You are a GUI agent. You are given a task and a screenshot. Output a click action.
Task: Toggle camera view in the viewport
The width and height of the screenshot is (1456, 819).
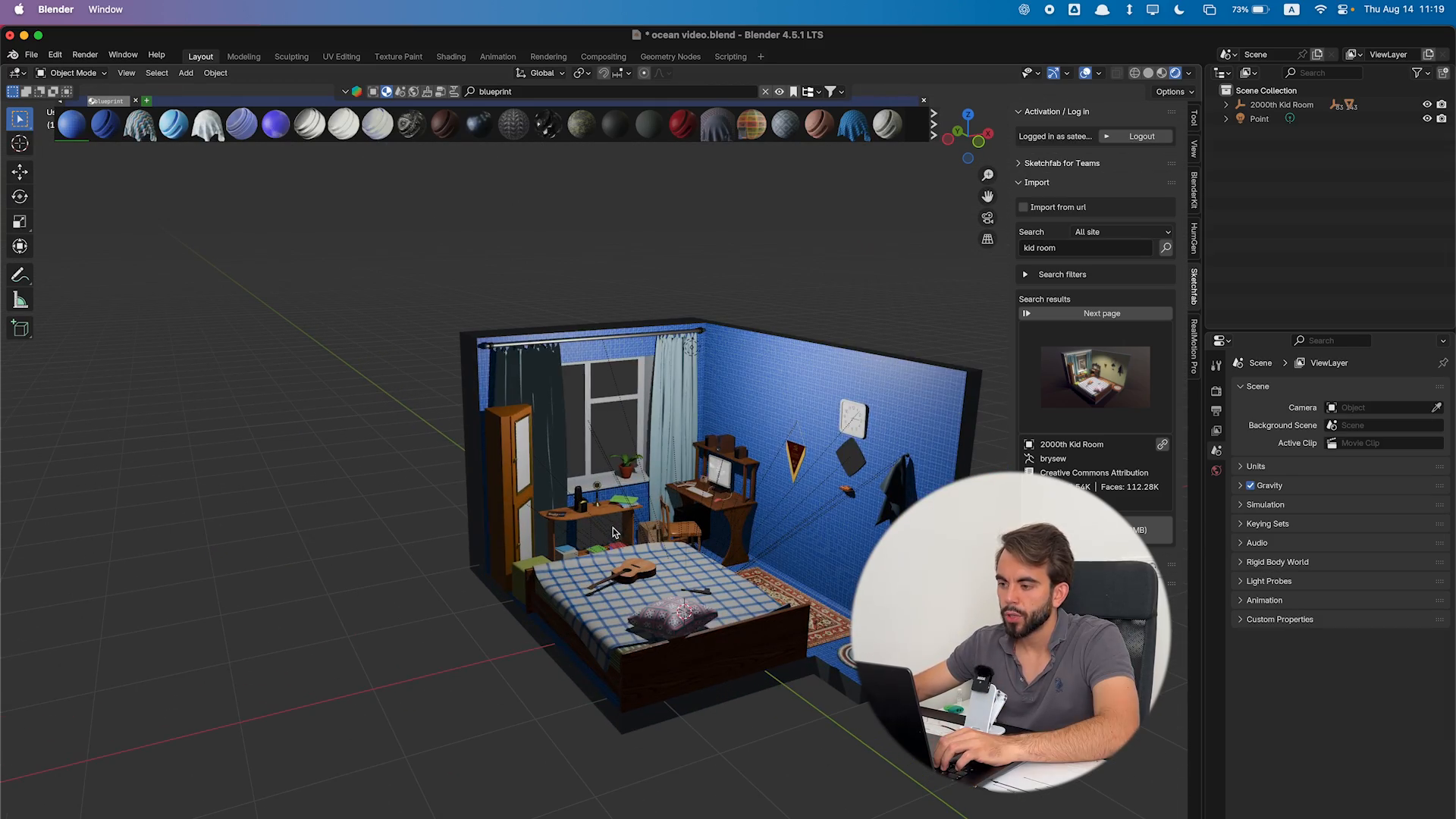[x=987, y=218]
